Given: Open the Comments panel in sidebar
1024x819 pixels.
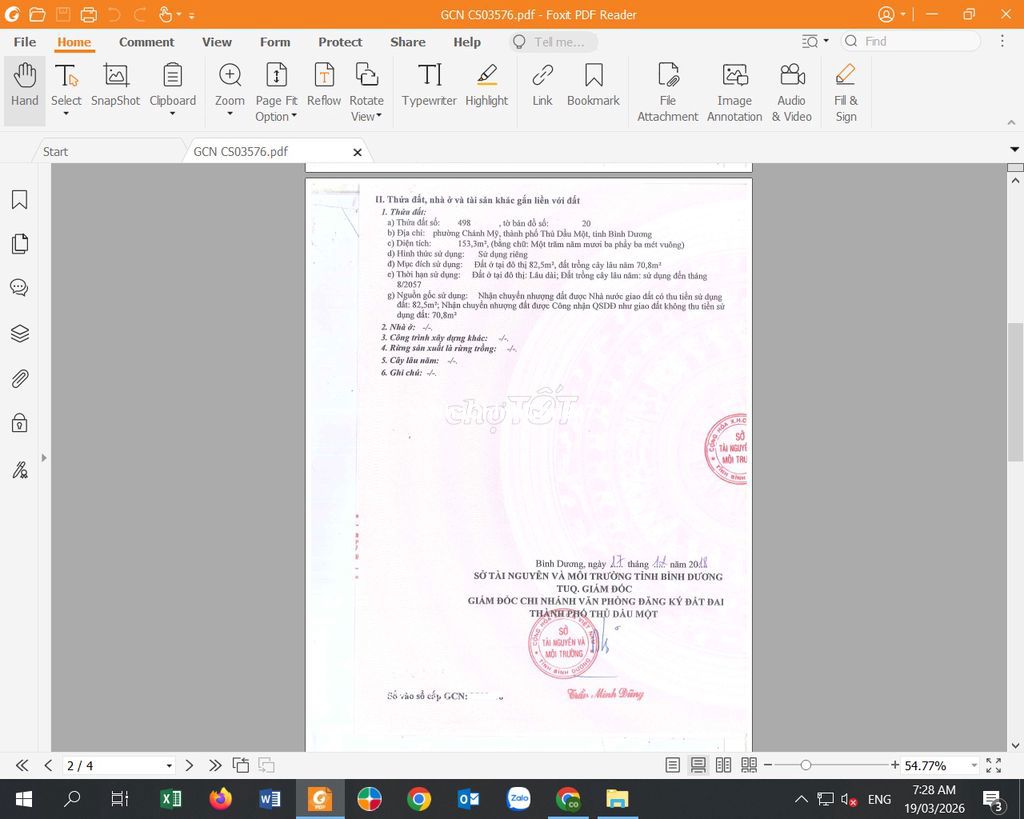Looking at the screenshot, I should [19, 288].
